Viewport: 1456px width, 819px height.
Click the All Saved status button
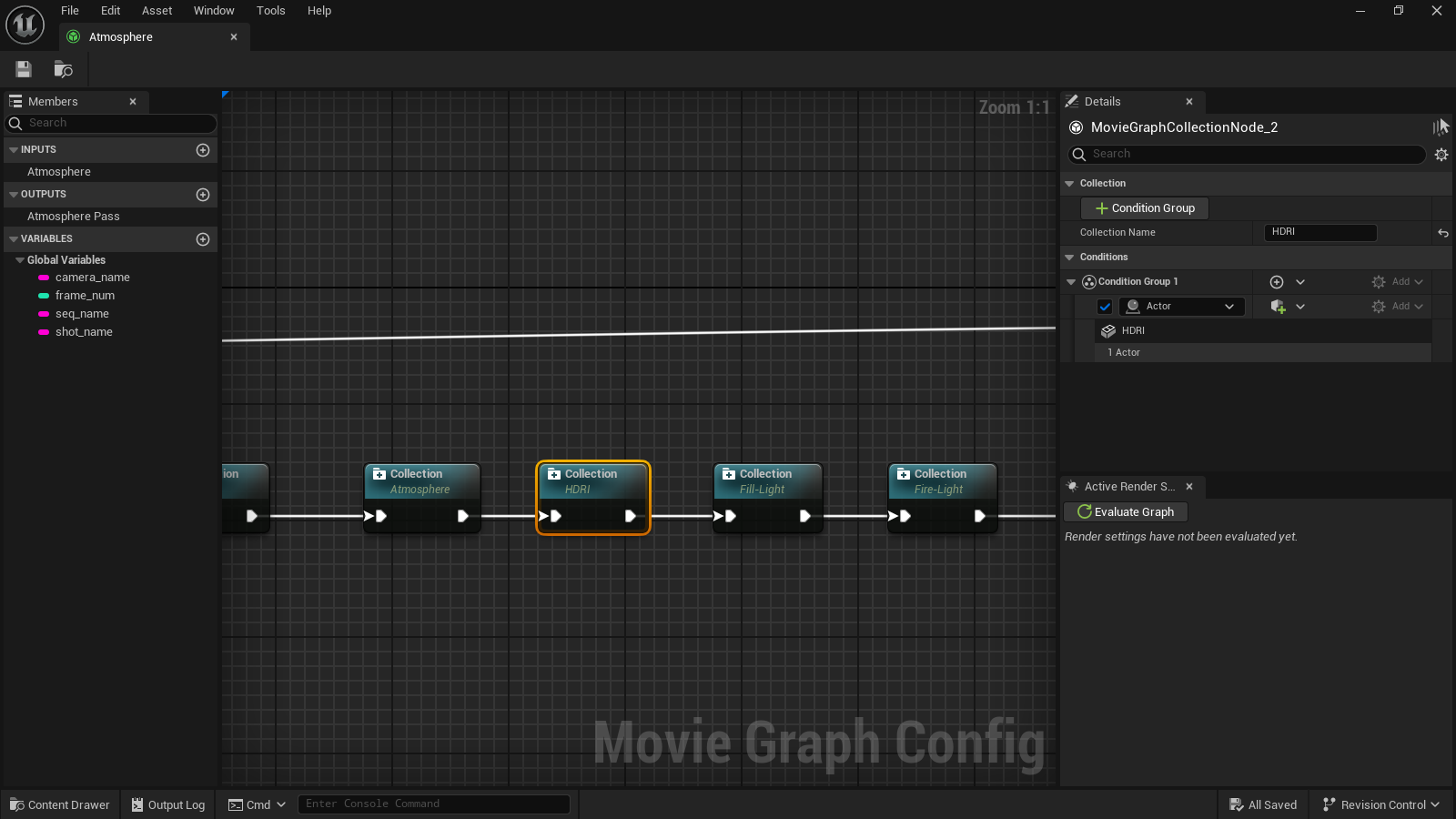coord(1263,804)
